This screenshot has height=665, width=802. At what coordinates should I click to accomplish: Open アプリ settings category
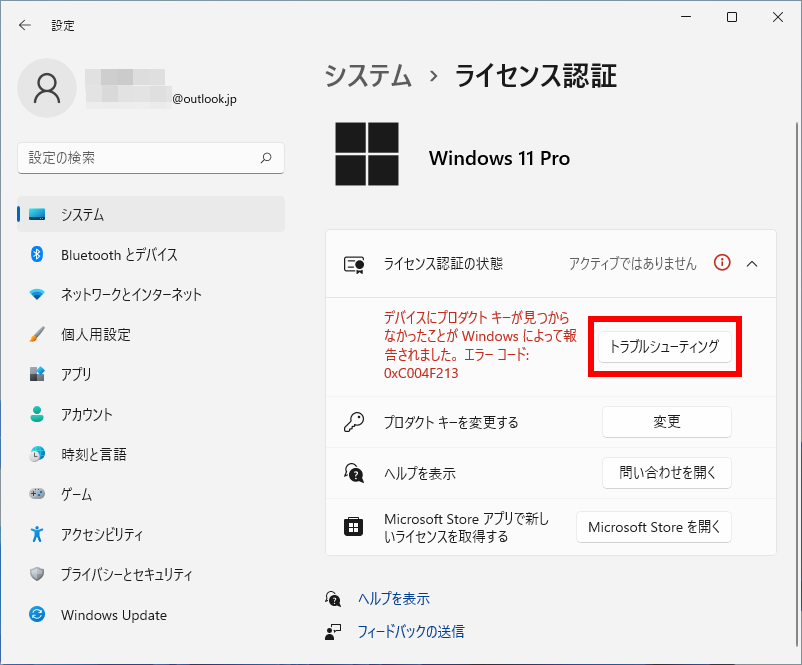coord(151,374)
